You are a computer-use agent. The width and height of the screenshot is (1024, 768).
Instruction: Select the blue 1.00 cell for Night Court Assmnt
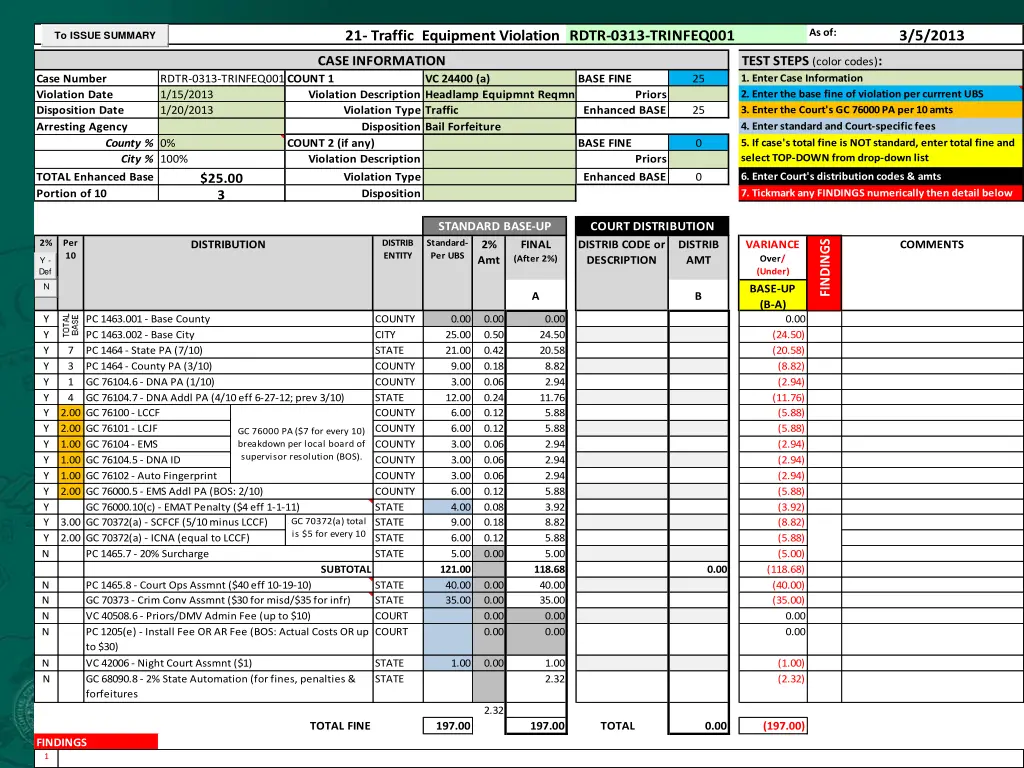click(x=447, y=663)
